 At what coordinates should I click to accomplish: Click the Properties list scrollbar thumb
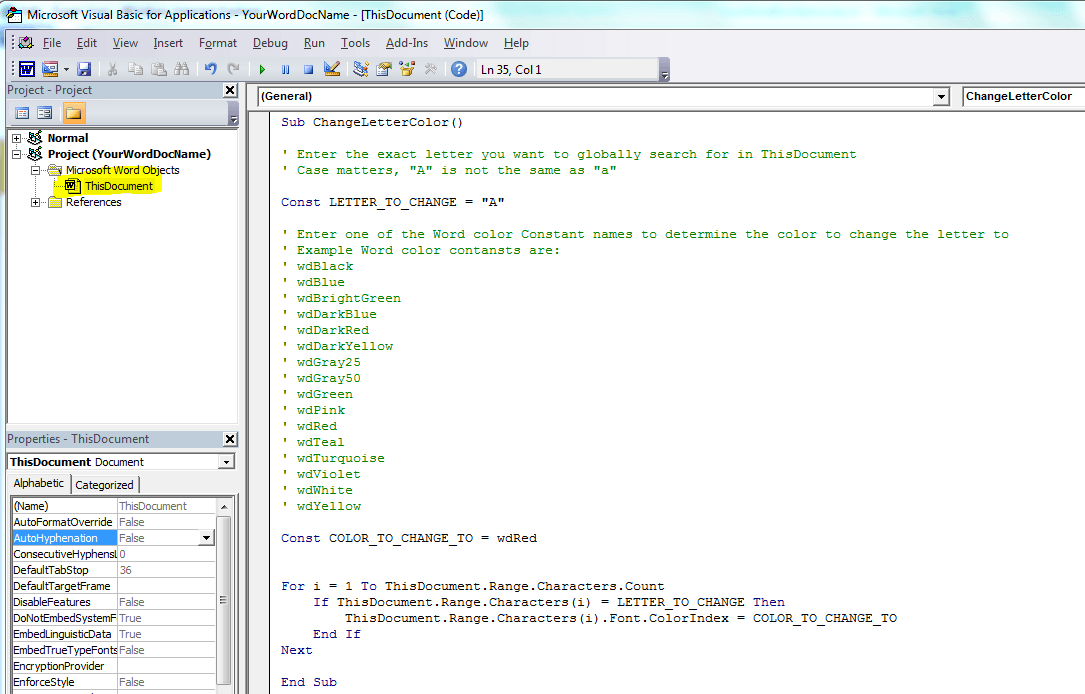224,600
